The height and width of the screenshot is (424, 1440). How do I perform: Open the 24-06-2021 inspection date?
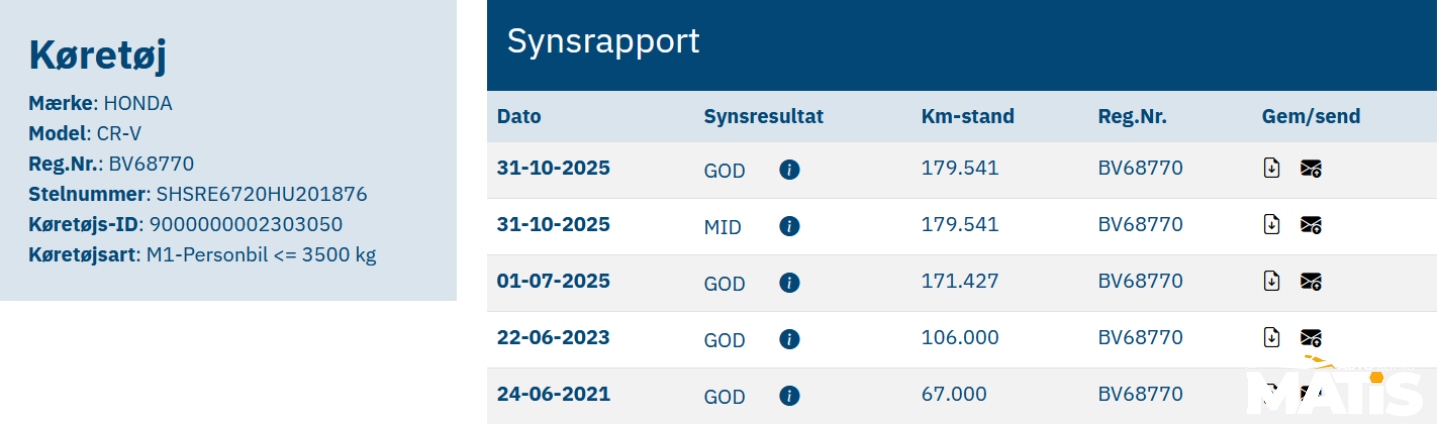(x=553, y=394)
